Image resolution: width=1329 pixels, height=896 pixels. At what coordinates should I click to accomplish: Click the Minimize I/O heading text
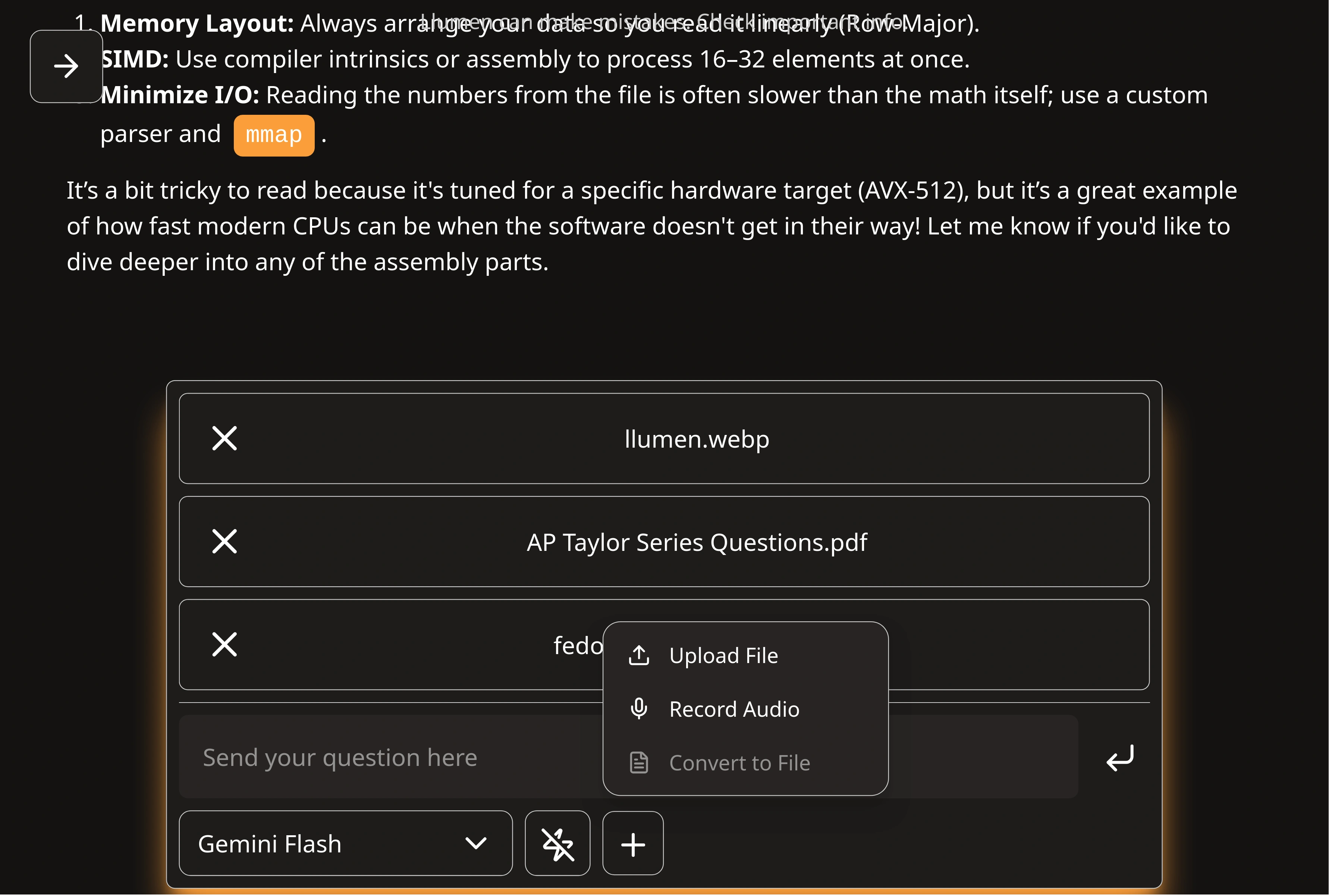coord(180,95)
